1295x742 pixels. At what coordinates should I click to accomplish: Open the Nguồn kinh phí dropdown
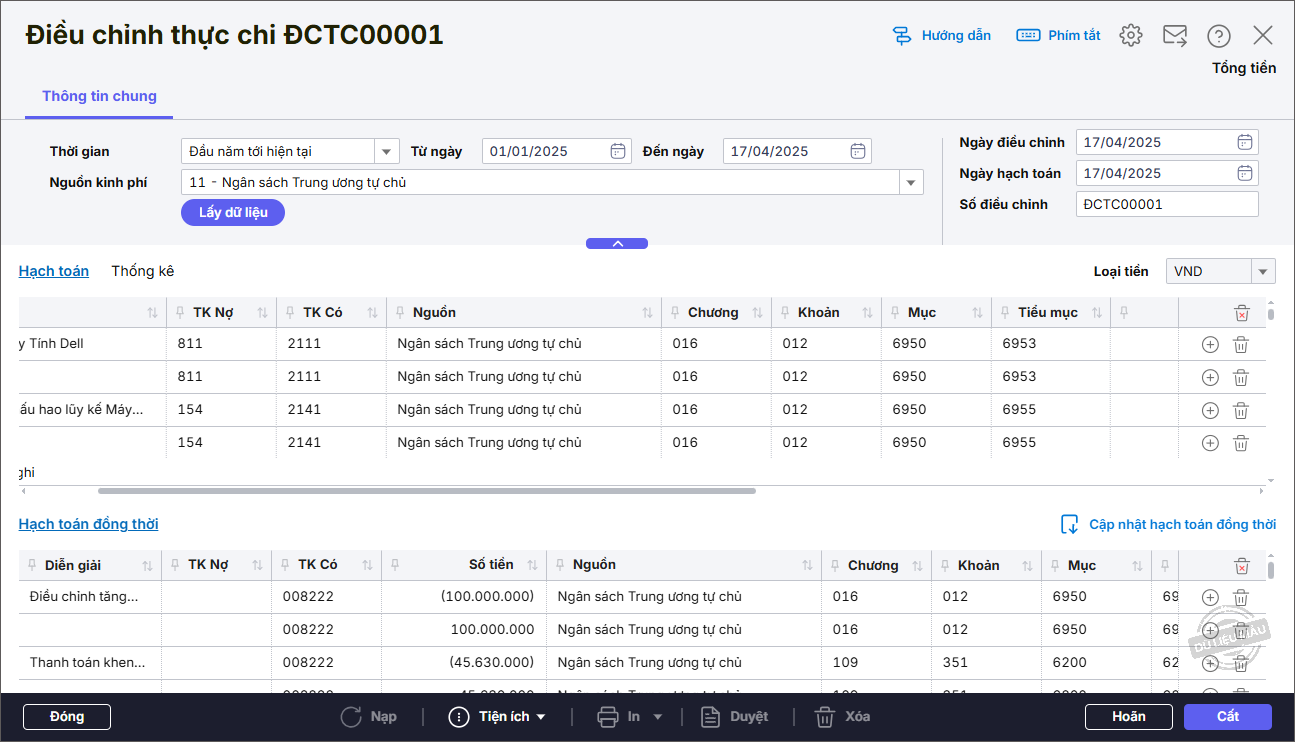tap(910, 182)
